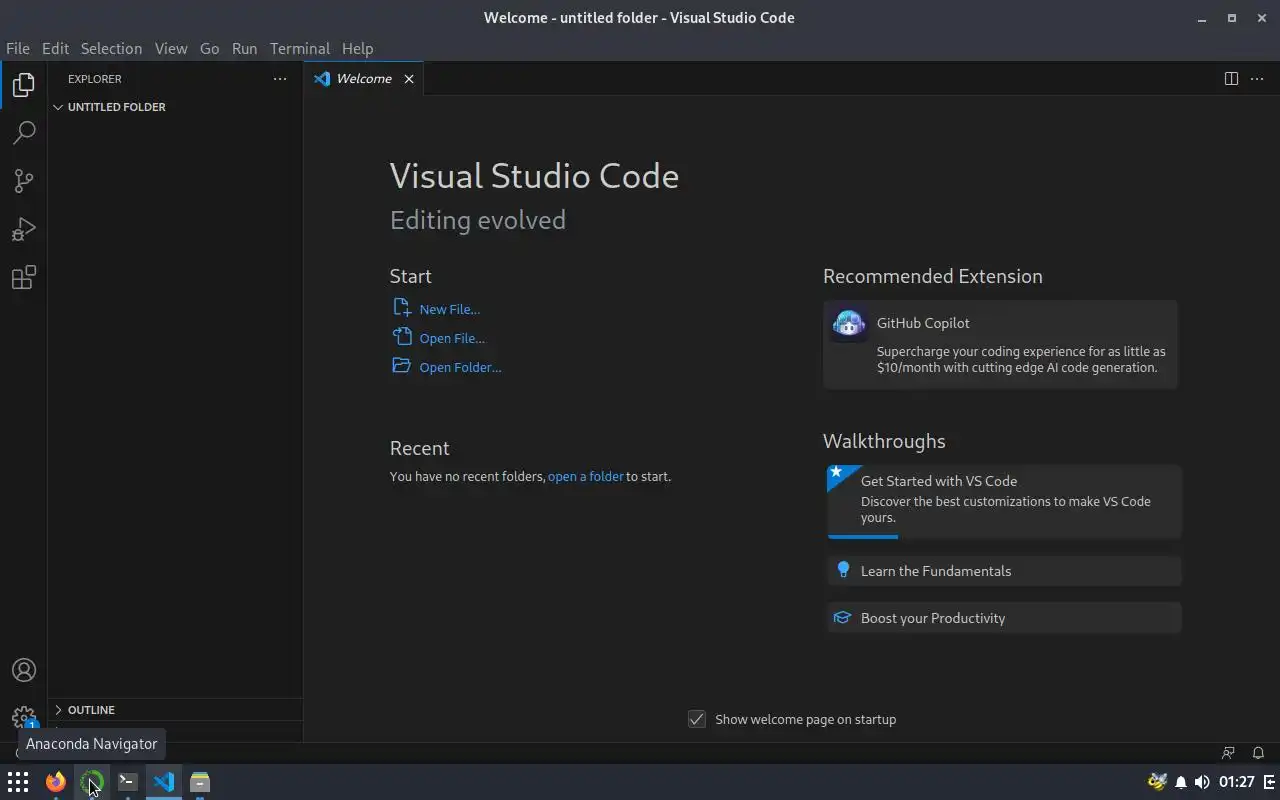Click the 'open a folder' link under Recent
The width and height of the screenshot is (1280, 800).
click(x=586, y=476)
